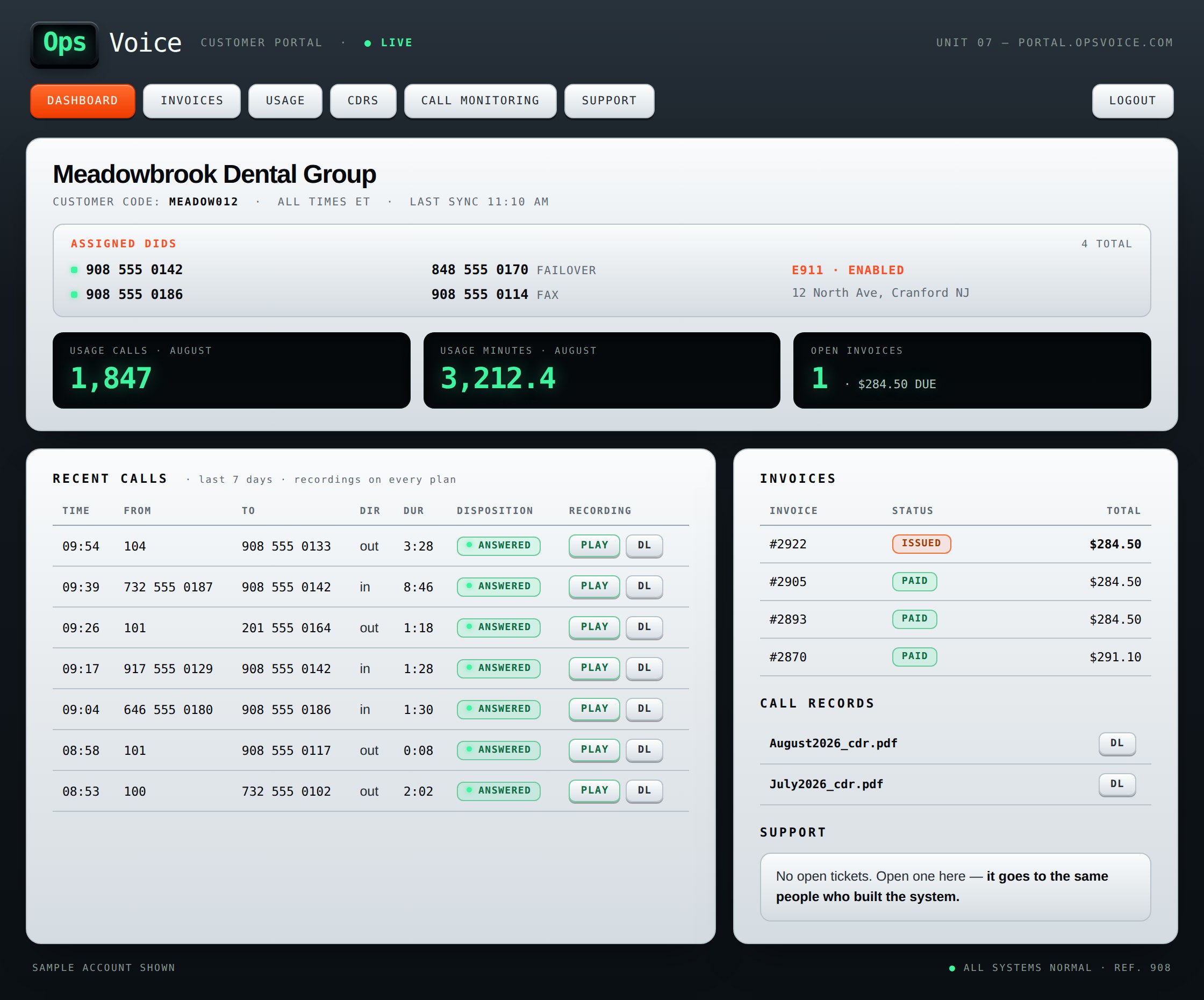Open the Support tab
The width and height of the screenshot is (1204, 1000).
[x=609, y=101]
